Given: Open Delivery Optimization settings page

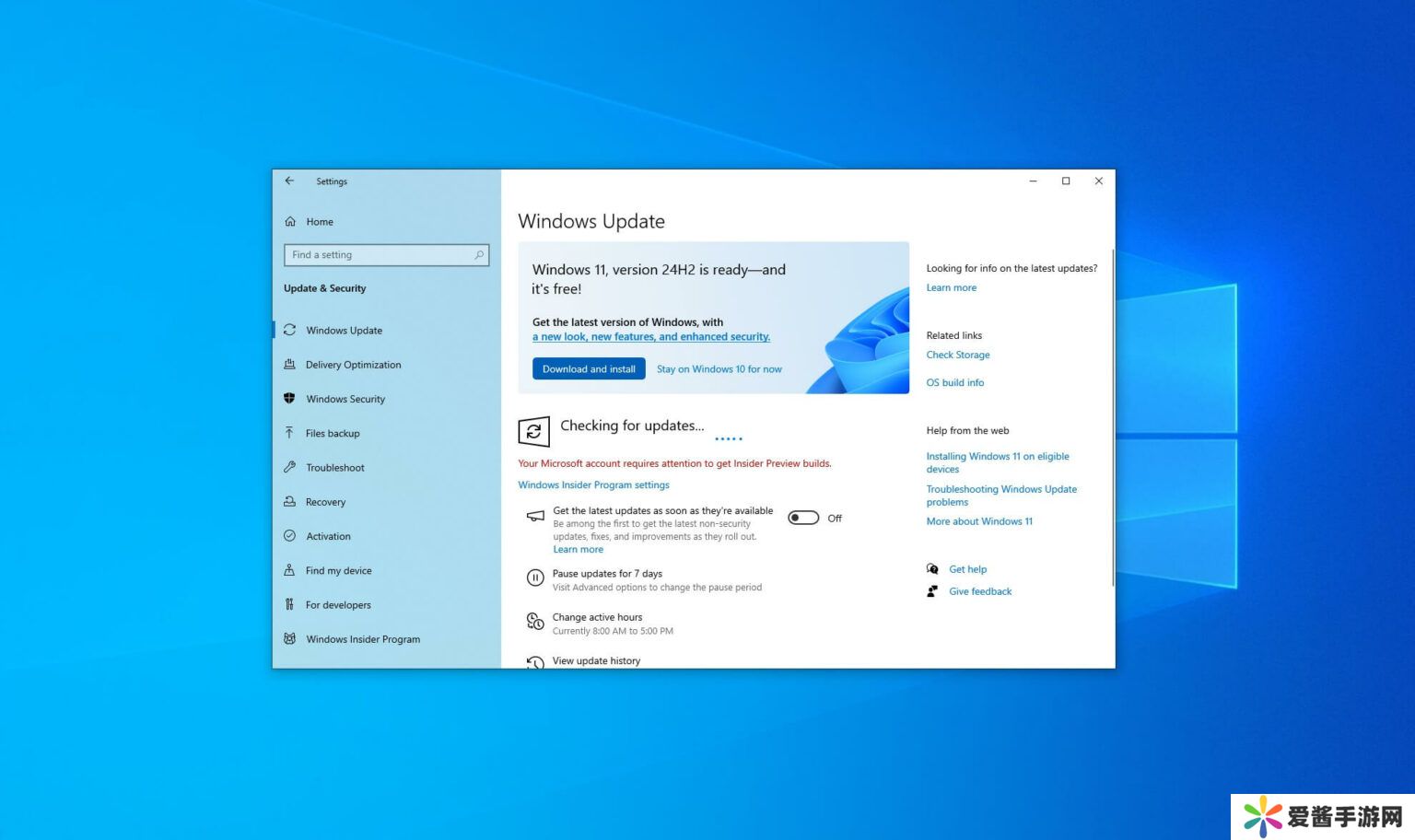Looking at the screenshot, I should (x=353, y=365).
